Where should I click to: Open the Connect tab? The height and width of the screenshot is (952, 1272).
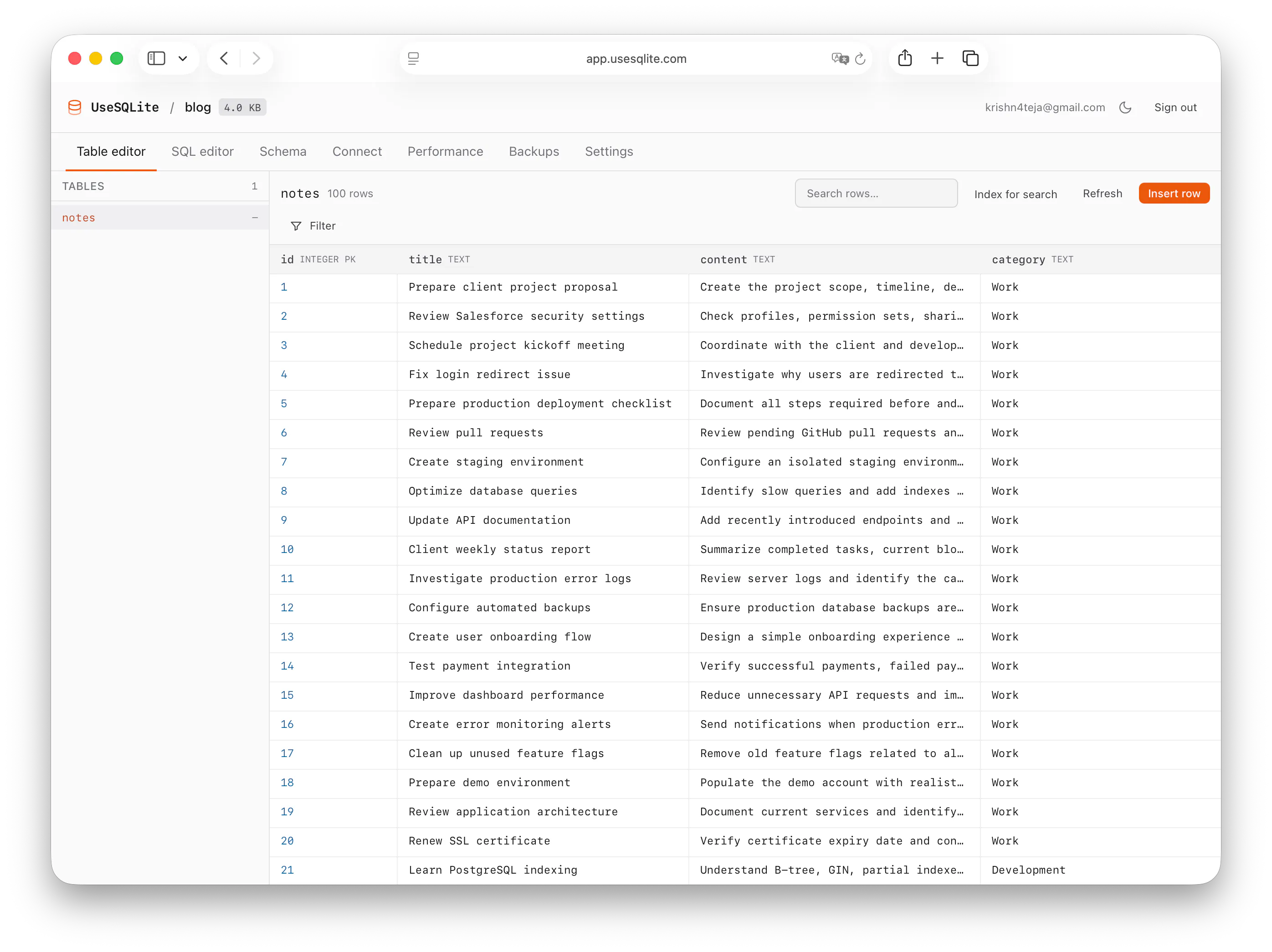[x=357, y=151]
